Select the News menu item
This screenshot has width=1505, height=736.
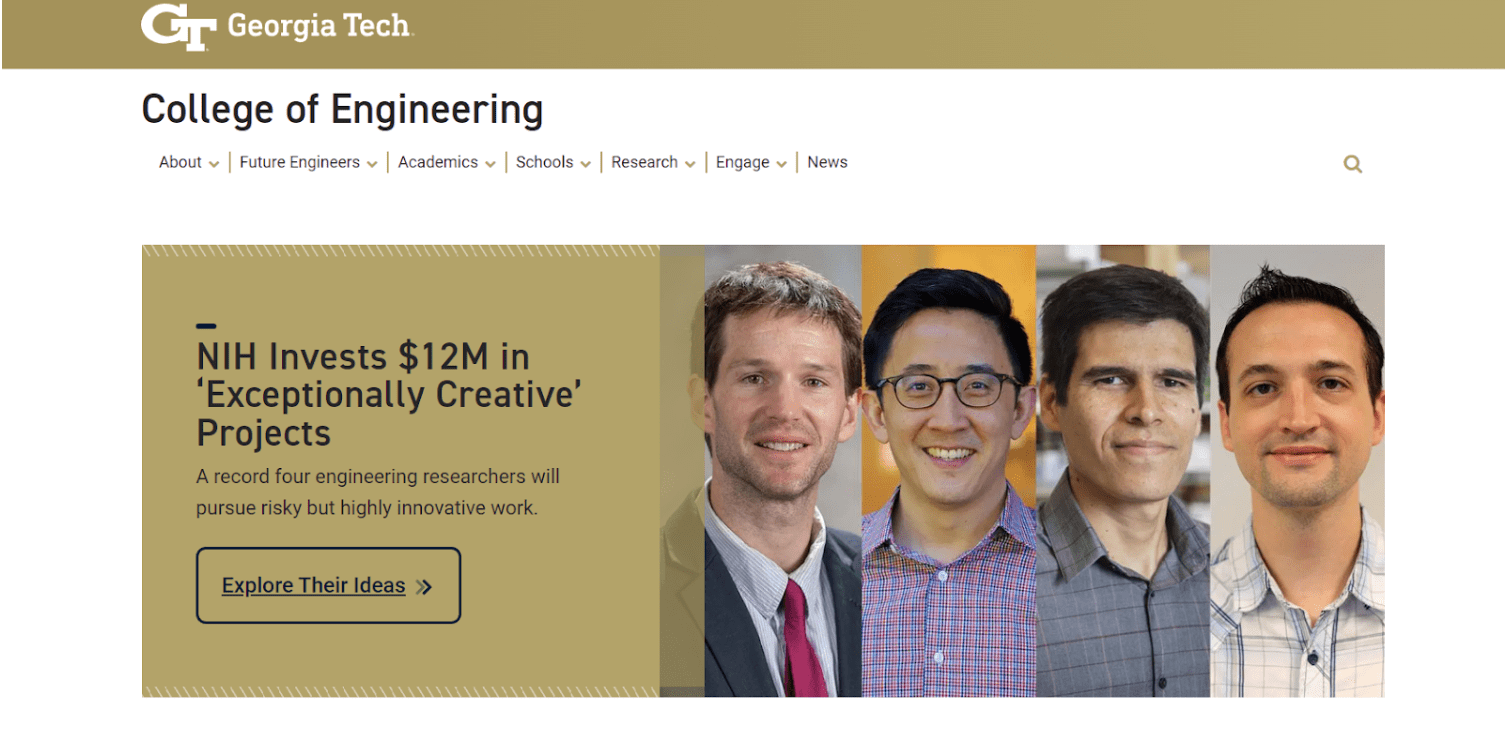(x=827, y=162)
